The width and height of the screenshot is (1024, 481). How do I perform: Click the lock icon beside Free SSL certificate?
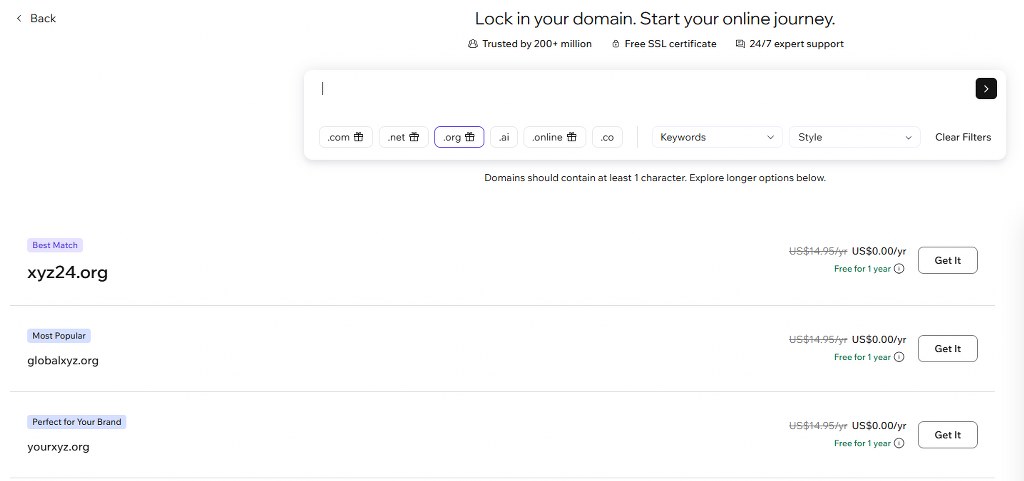point(615,44)
